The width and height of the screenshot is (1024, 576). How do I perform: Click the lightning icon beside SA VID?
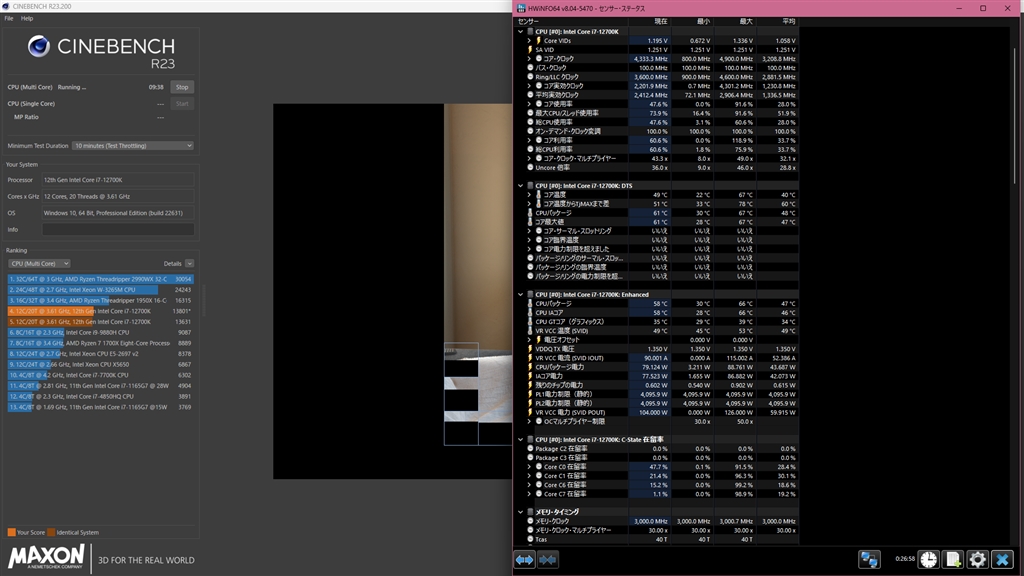[530, 50]
